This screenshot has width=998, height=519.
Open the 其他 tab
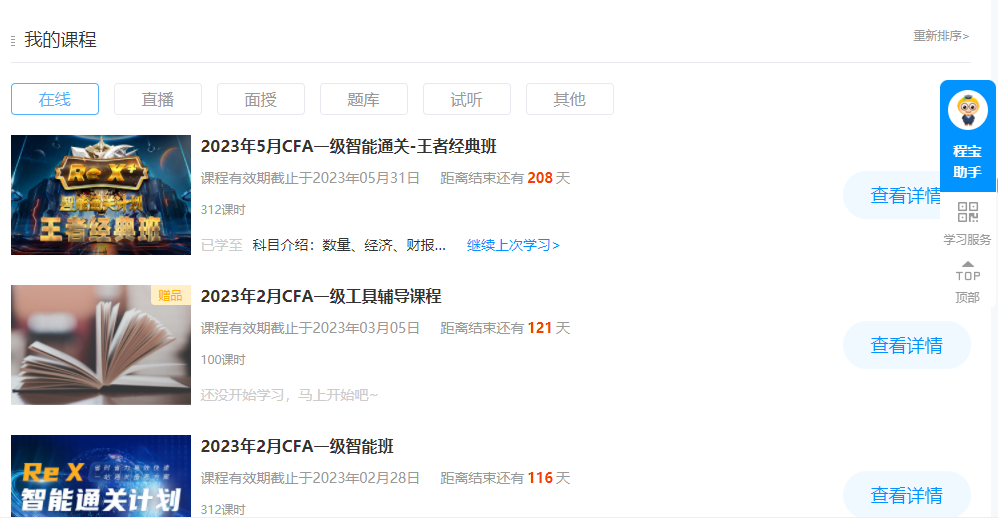coord(570,99)
